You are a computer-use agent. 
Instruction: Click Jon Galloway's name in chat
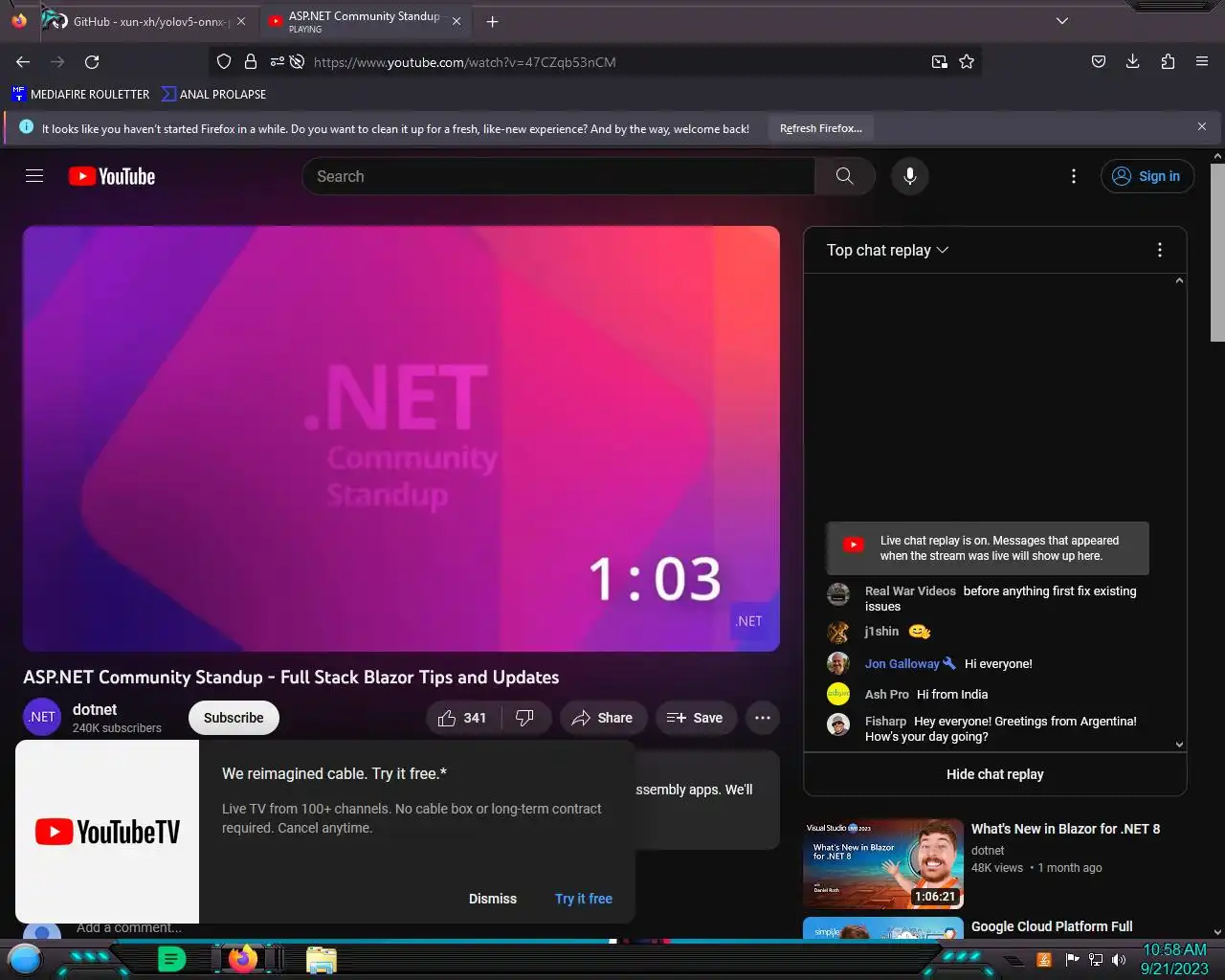[902, 663]
